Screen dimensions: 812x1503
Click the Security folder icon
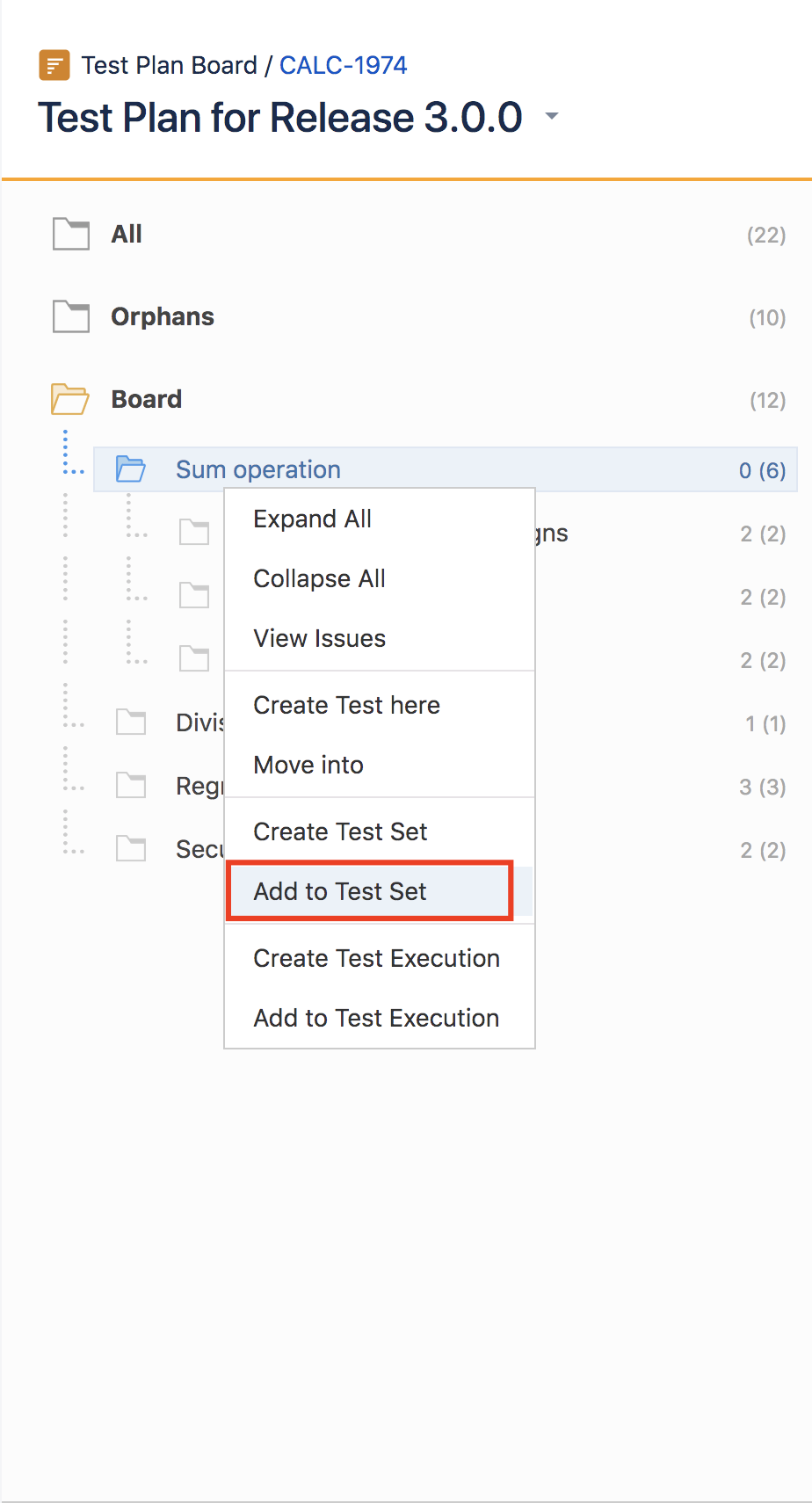pyautogui.click(x=131, y=849)
